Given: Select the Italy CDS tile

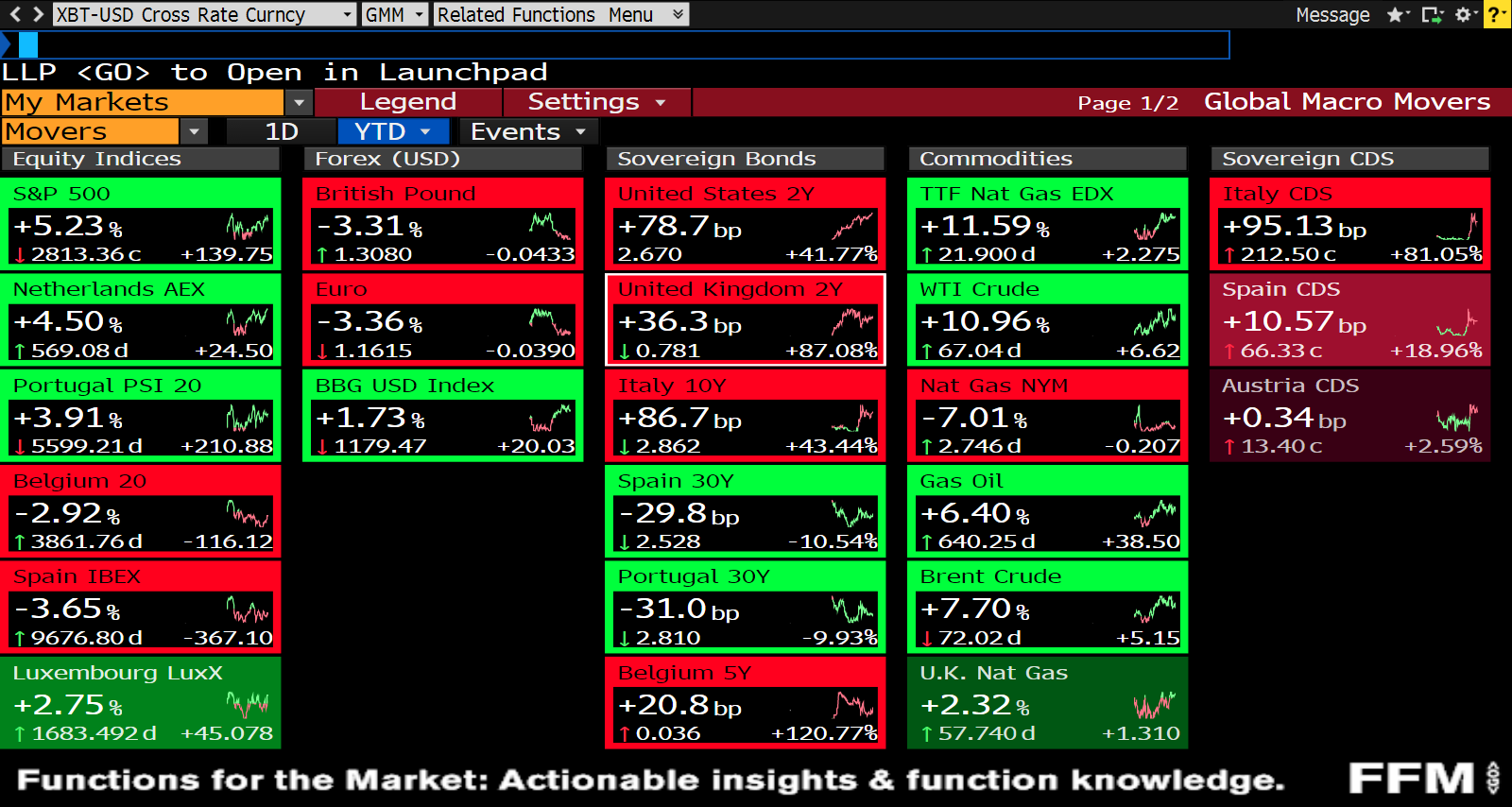Looking at the screenshot, I should point(1350,224).
